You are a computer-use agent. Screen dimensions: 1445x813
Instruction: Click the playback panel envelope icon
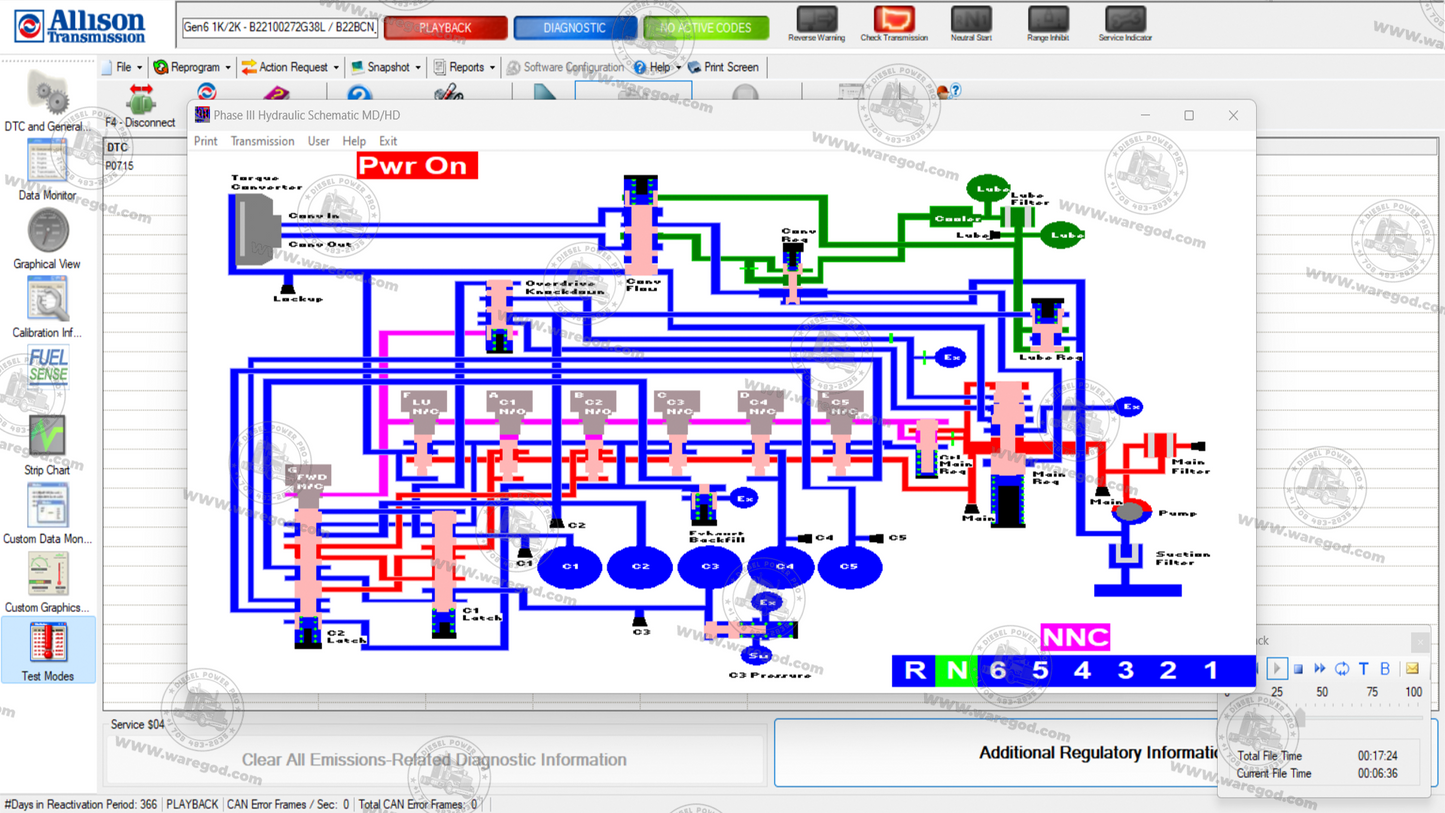coord(1412,668)
